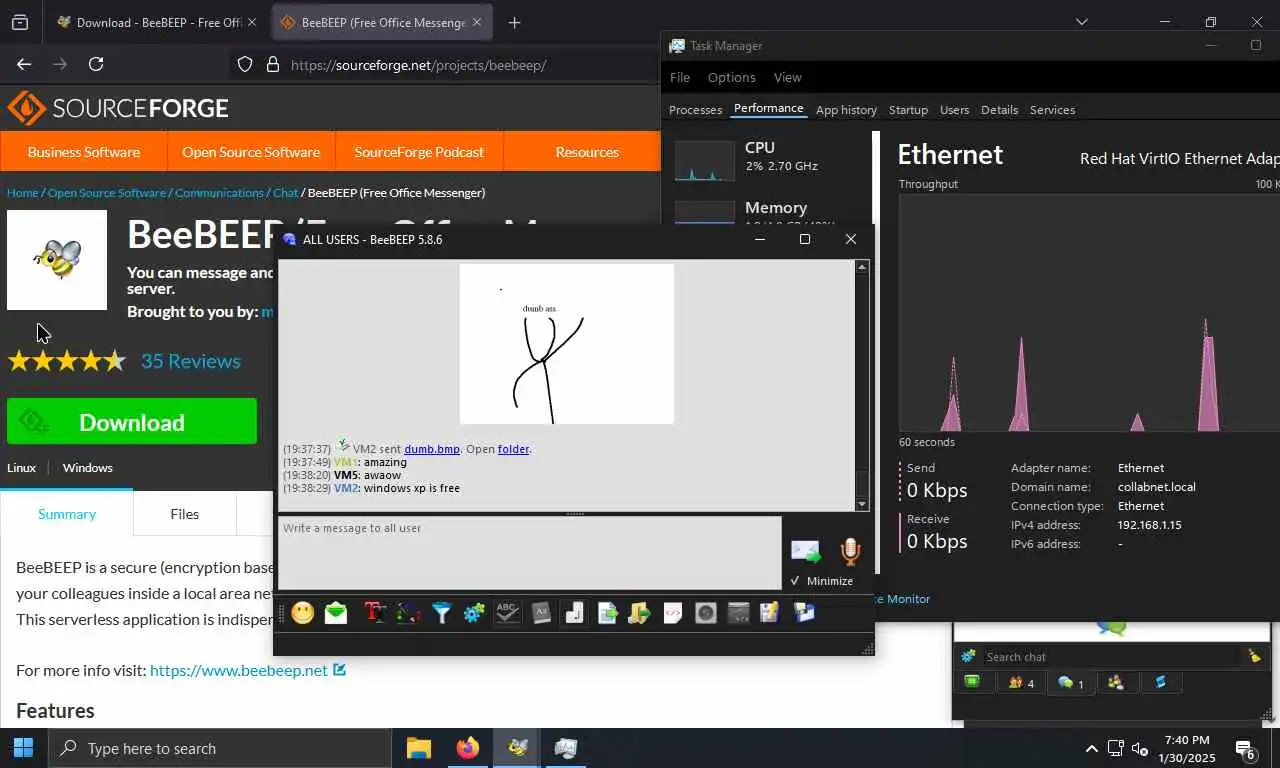Open the folder link in chat

513,449
